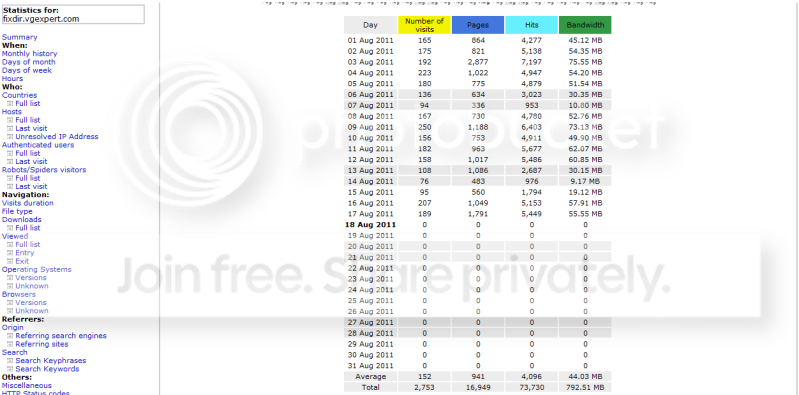Viewport: 799px width, 395px height.
Task: Open the Hosts report
Action: click(12, 112)
